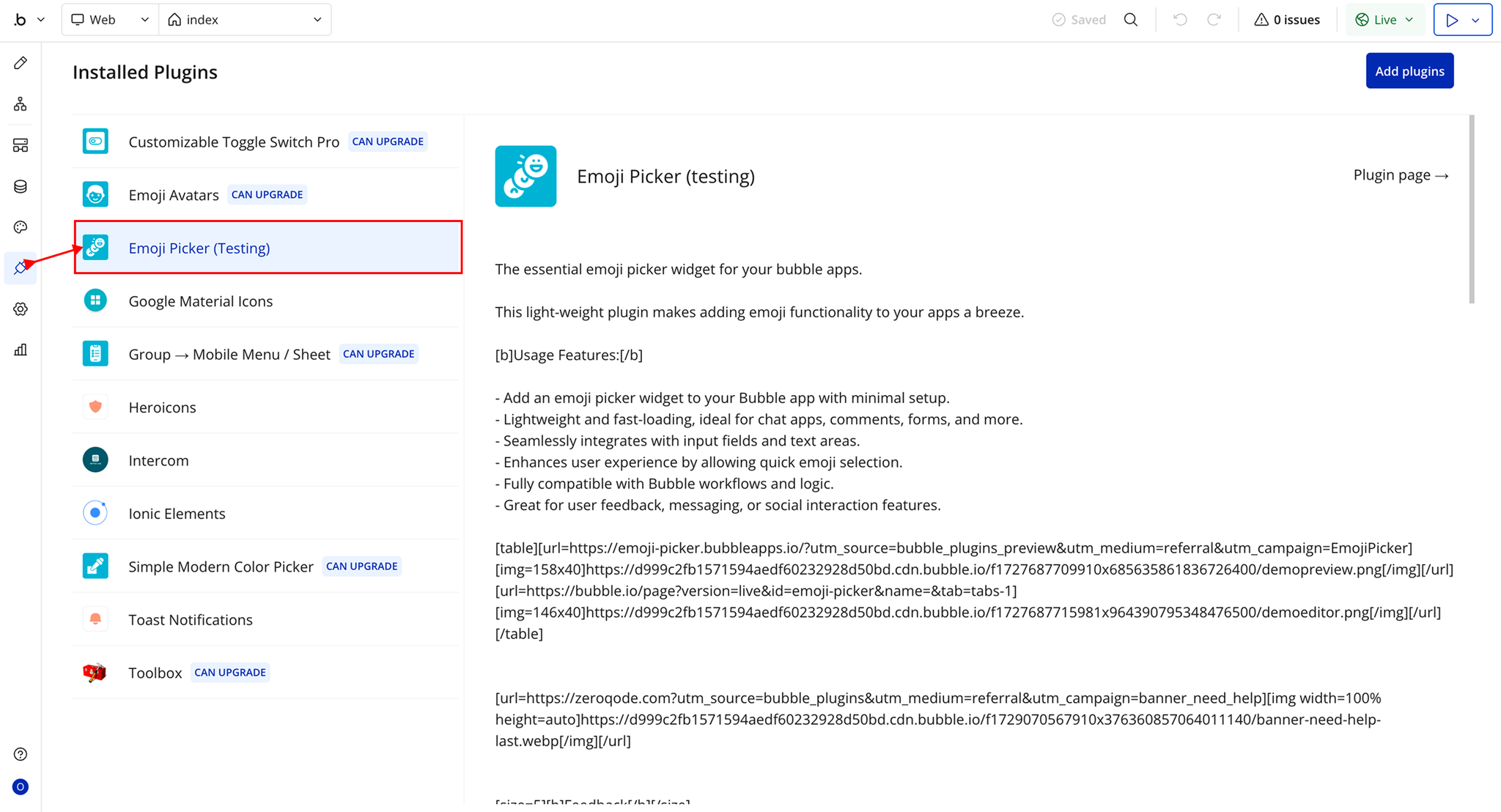
Task: Open the Data tab database icon
Action: coord(21,186)
